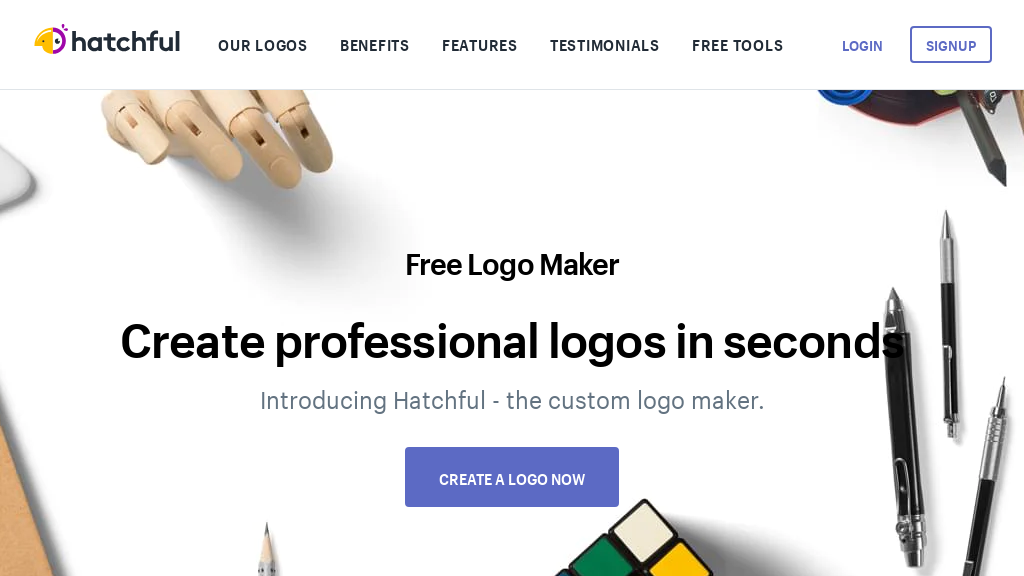
Task: Click the thin silver-tipped pen image
Action: (950, 323)
